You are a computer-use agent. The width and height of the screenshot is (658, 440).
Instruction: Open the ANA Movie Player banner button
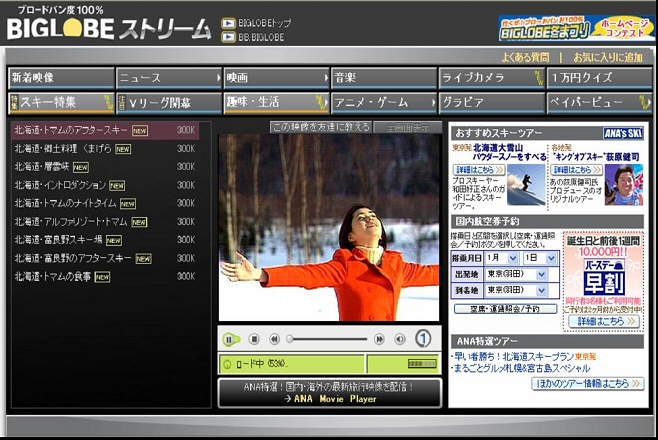pyautogui.click(x=330, y=393)
